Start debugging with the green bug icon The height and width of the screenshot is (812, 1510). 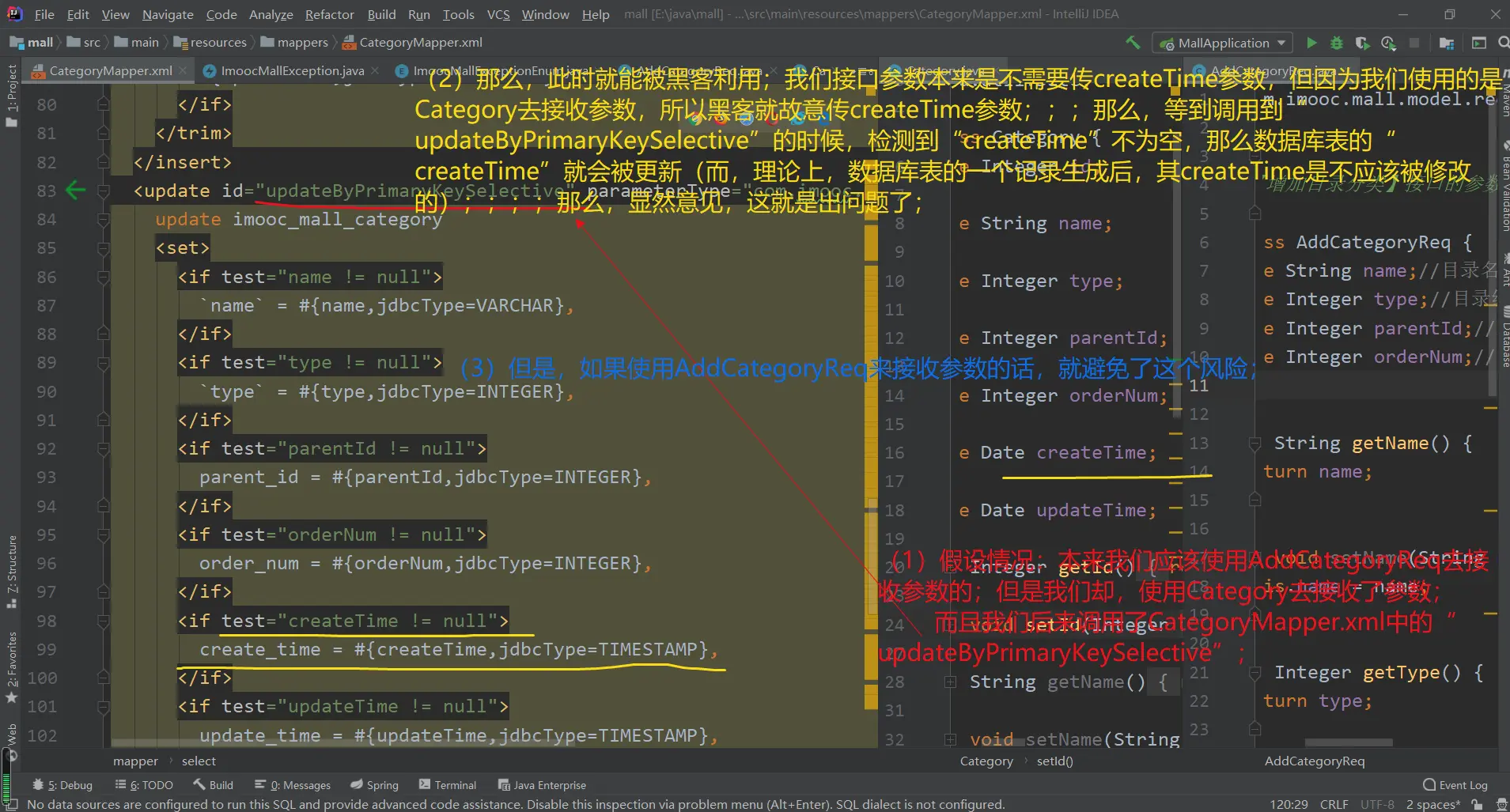1337,43
